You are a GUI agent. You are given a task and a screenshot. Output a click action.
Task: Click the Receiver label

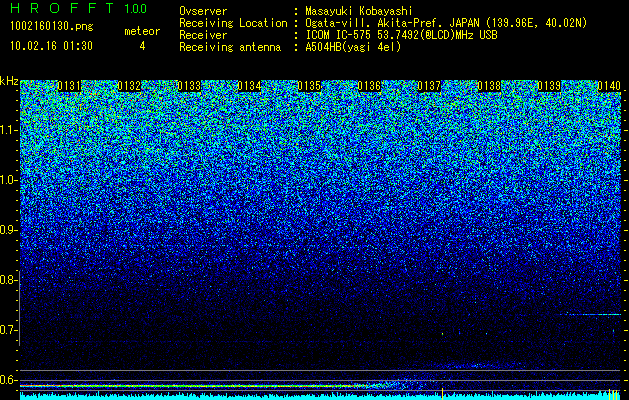pyautogui.click(x=203, y=35)
